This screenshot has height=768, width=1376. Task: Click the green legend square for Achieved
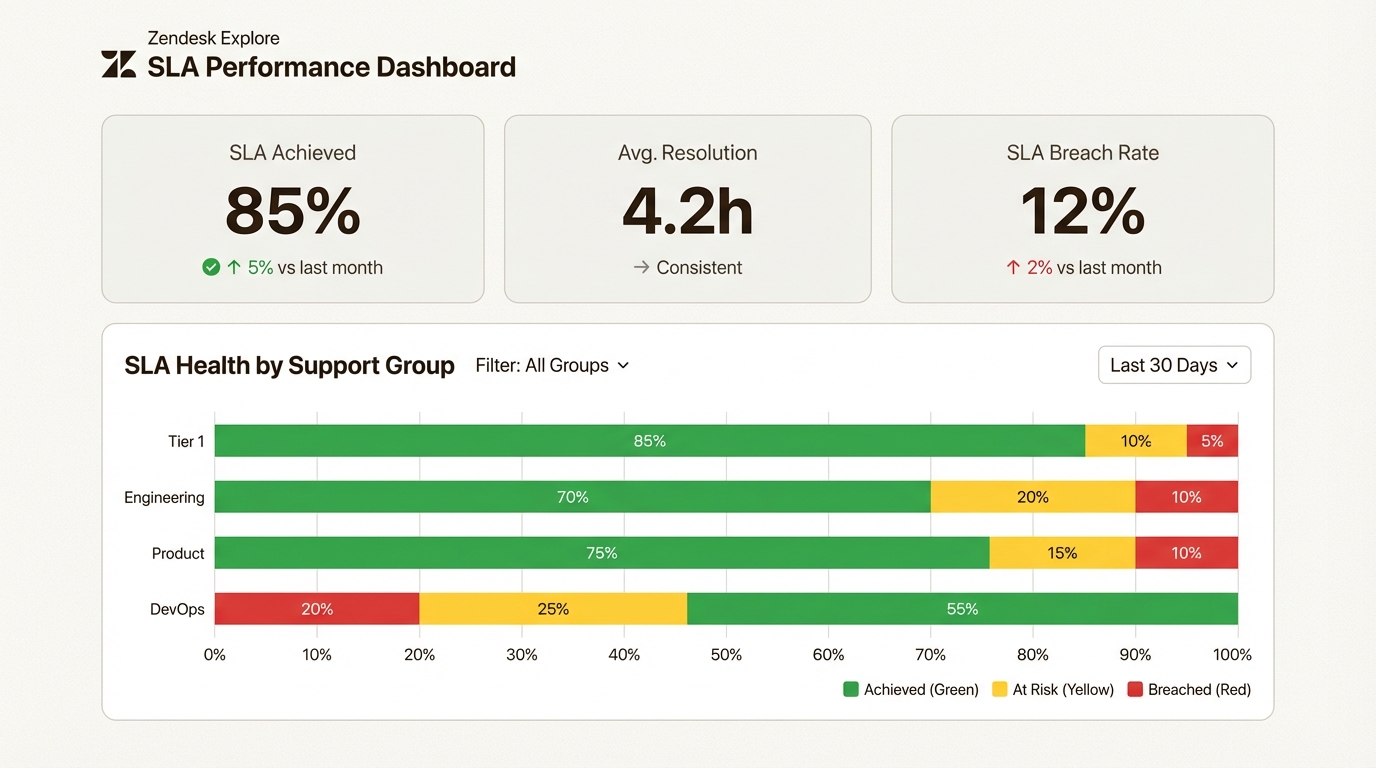849,689
